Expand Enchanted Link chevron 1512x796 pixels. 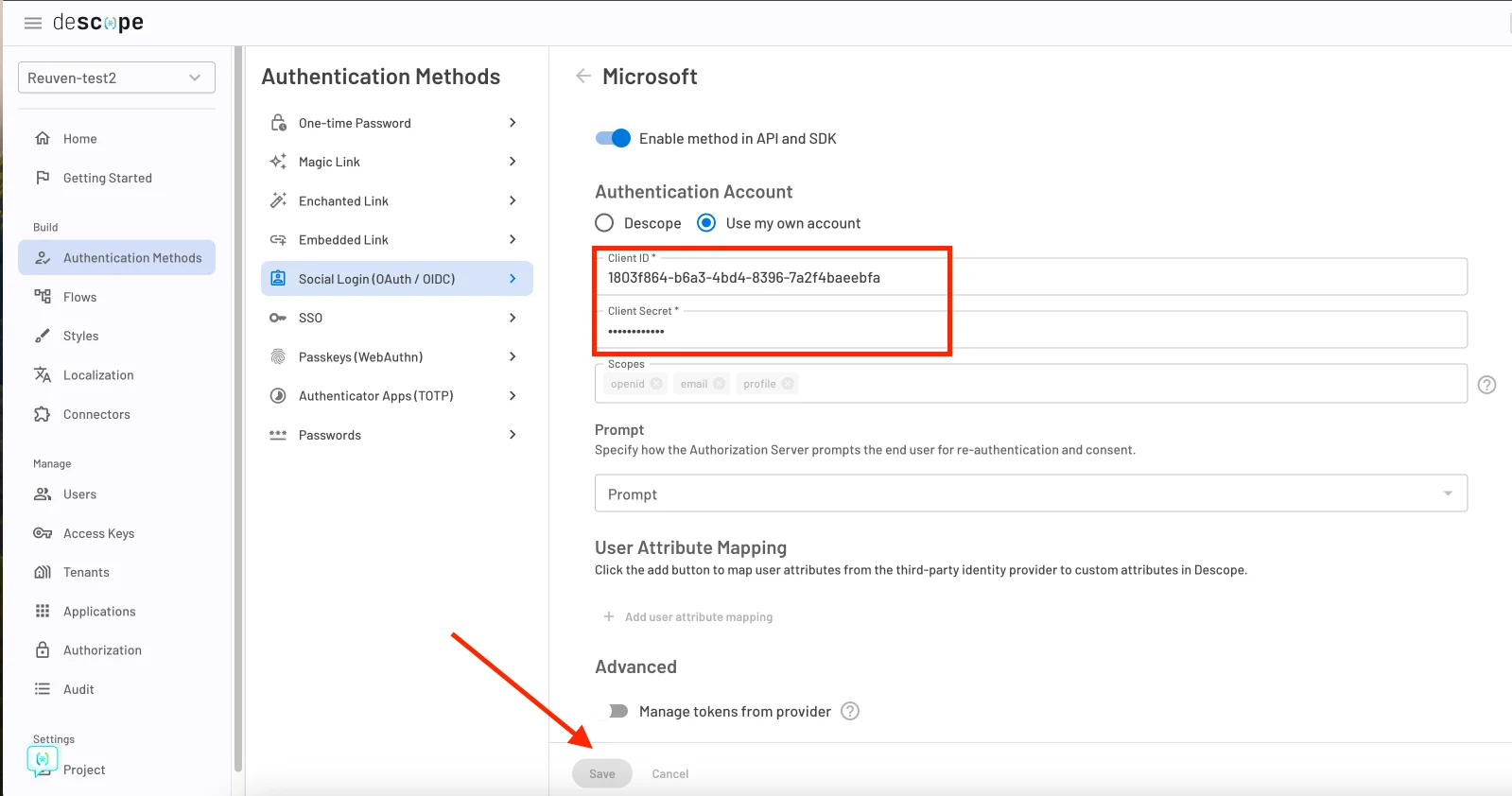(x=513, y=200)
